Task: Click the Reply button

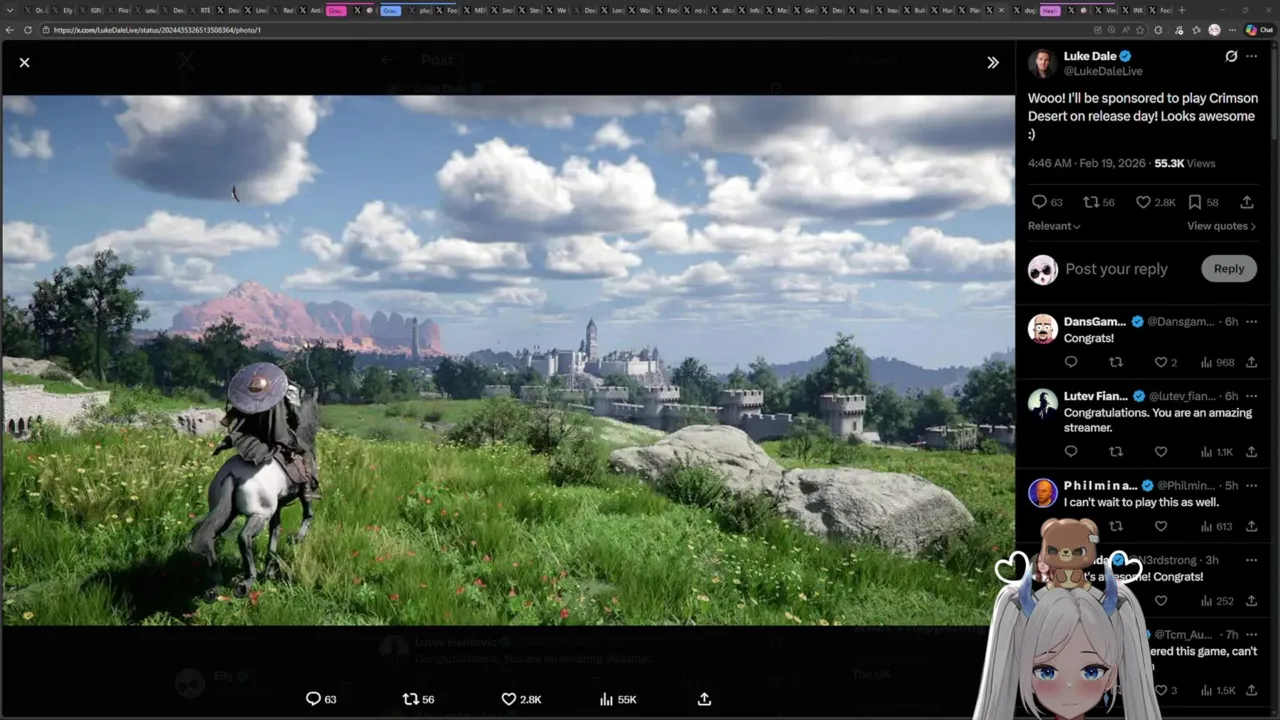Action: click(1229, 268)
